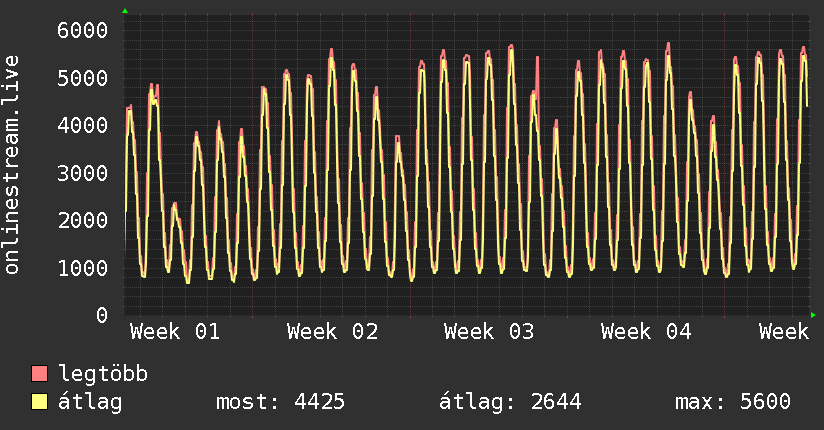Select the Week 04 axis label

[x=646, y=332]
